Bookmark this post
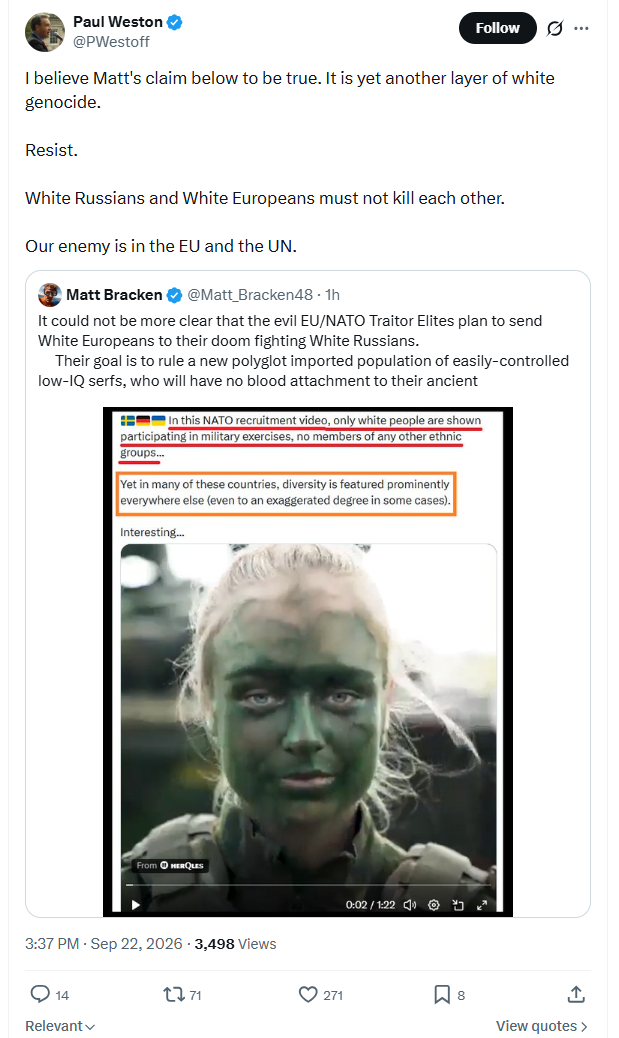619x1038 pixels. click(442, 994)
